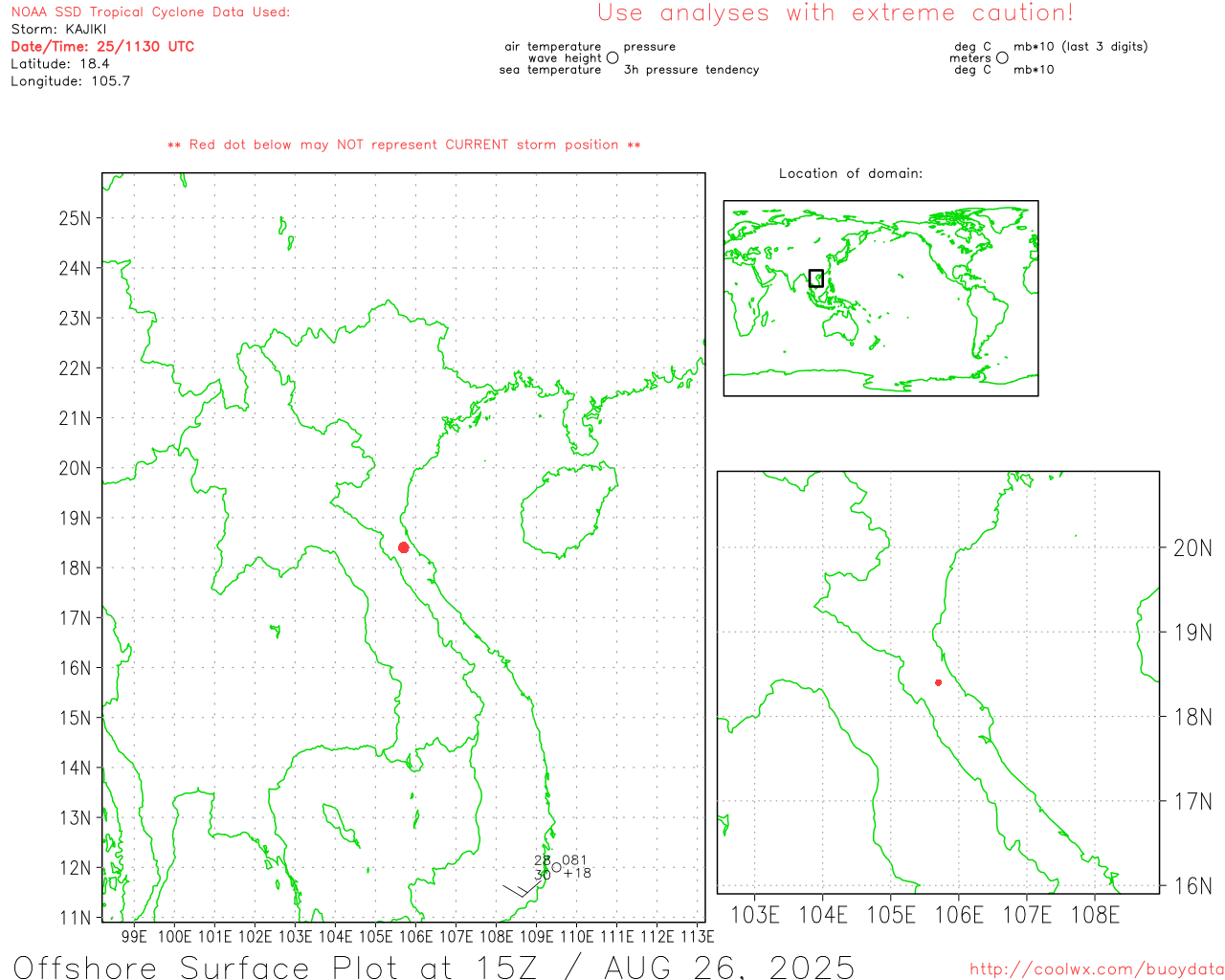Image resolution: width=1225 pixels, height=980 pixels.
Task: Click the 'Location of domain:' label
Action: click(x=851, y=173)
